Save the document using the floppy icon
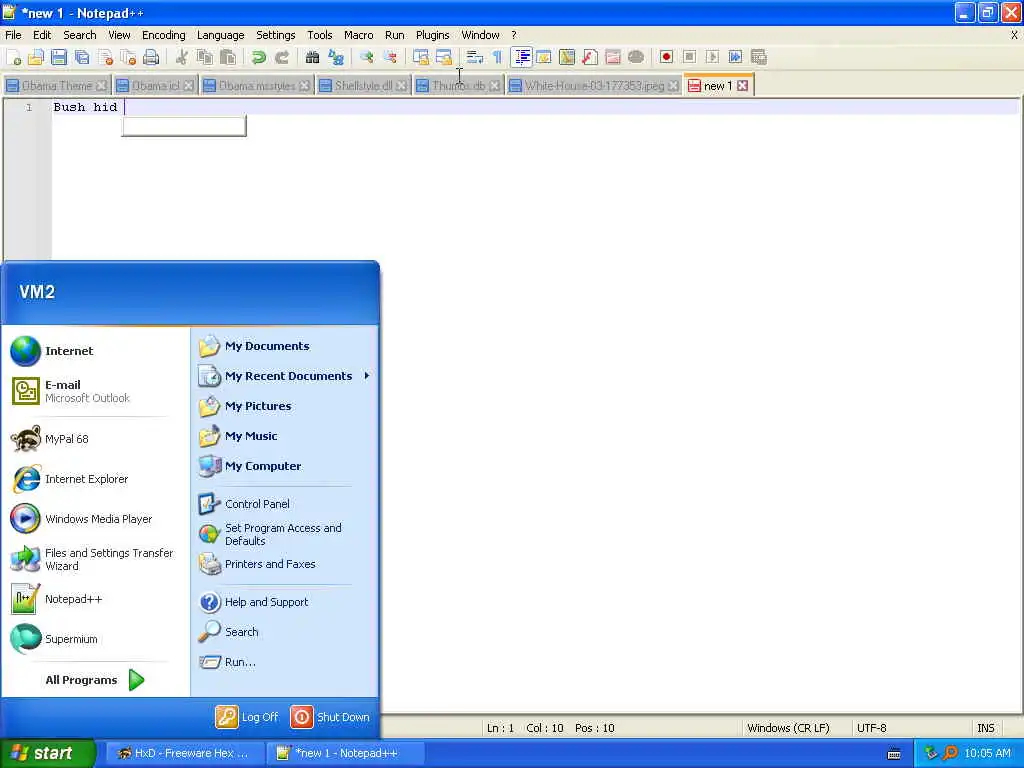This screenshot has height=768, width=1024. (x=59, y=57)
